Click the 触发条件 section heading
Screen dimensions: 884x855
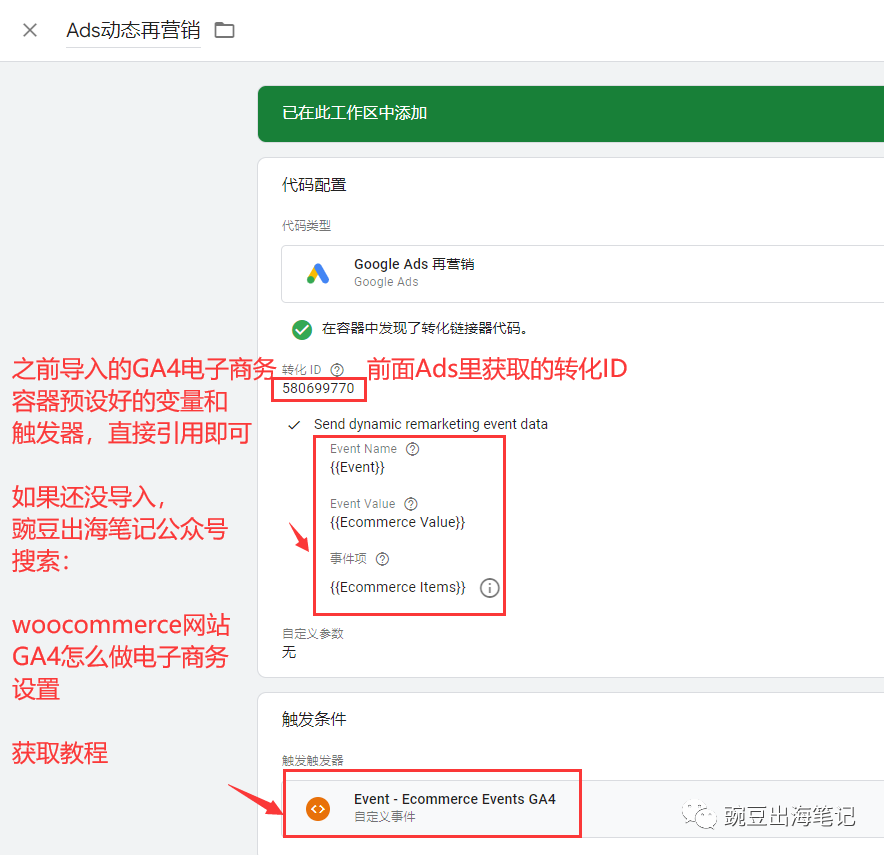coord(314,719)
